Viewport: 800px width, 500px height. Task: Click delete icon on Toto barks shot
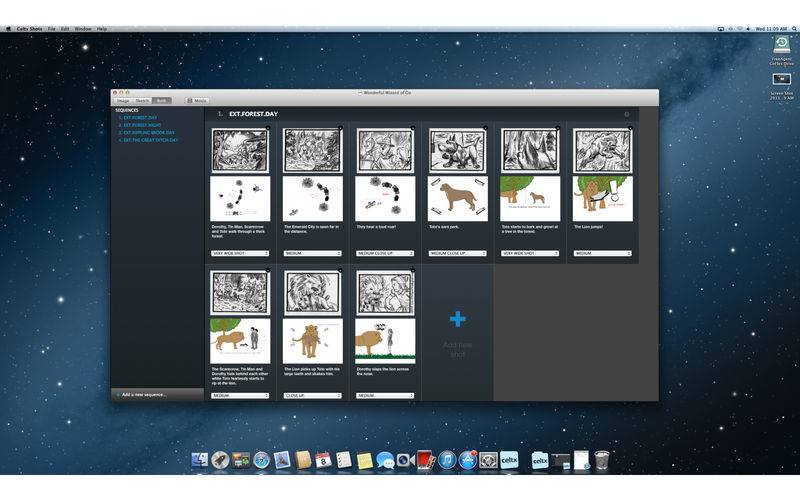pyautogui.click(x=558, y=128)
